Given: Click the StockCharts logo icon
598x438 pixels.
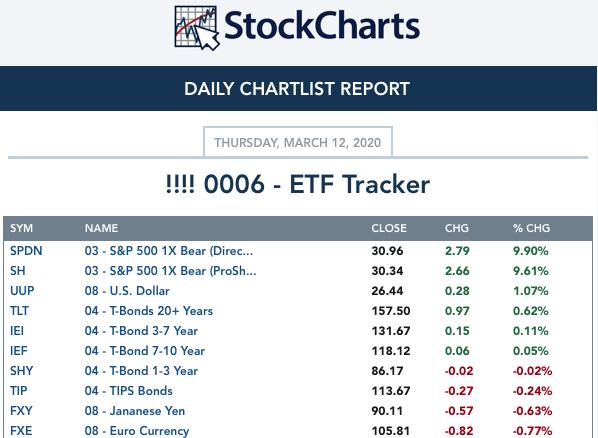Looking at the screenshot, I should (197, 28).
